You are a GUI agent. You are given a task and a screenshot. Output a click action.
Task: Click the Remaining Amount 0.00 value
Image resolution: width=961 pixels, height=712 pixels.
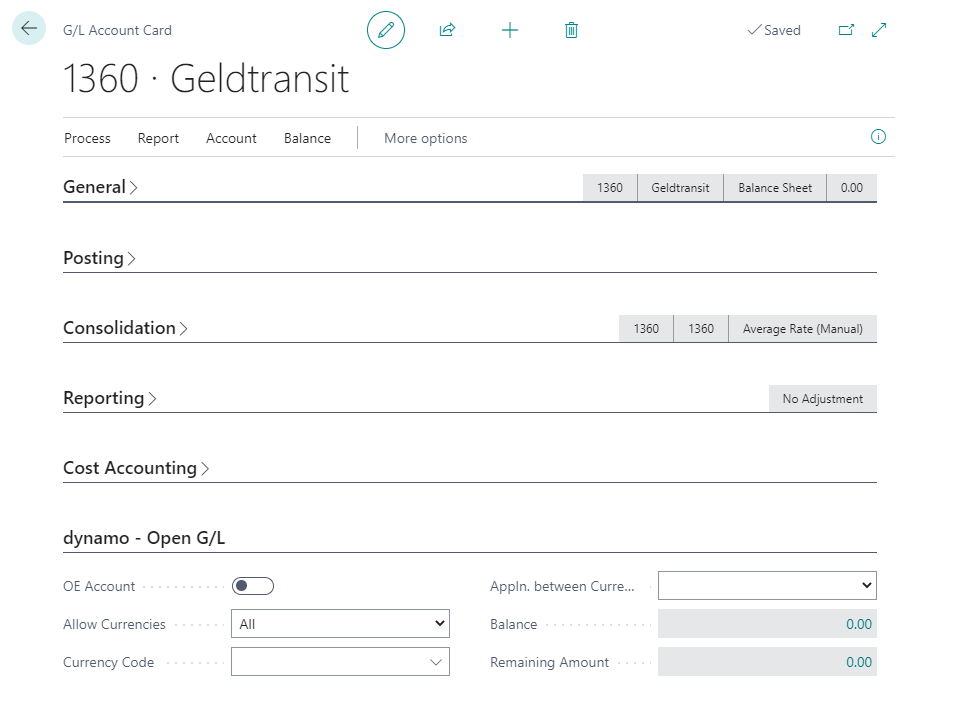point(858,662)
